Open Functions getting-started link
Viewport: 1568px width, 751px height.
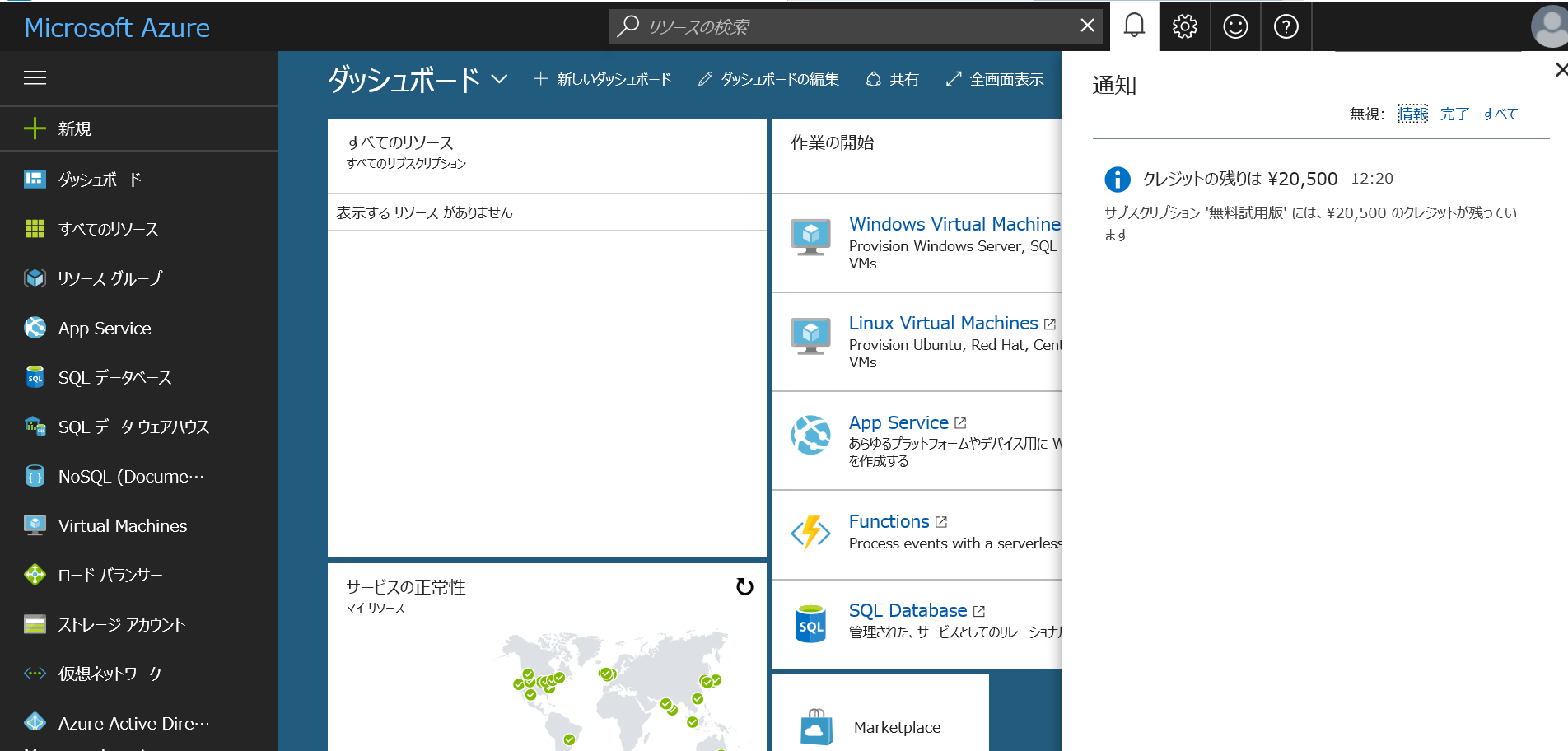click(x=889, y=521)
